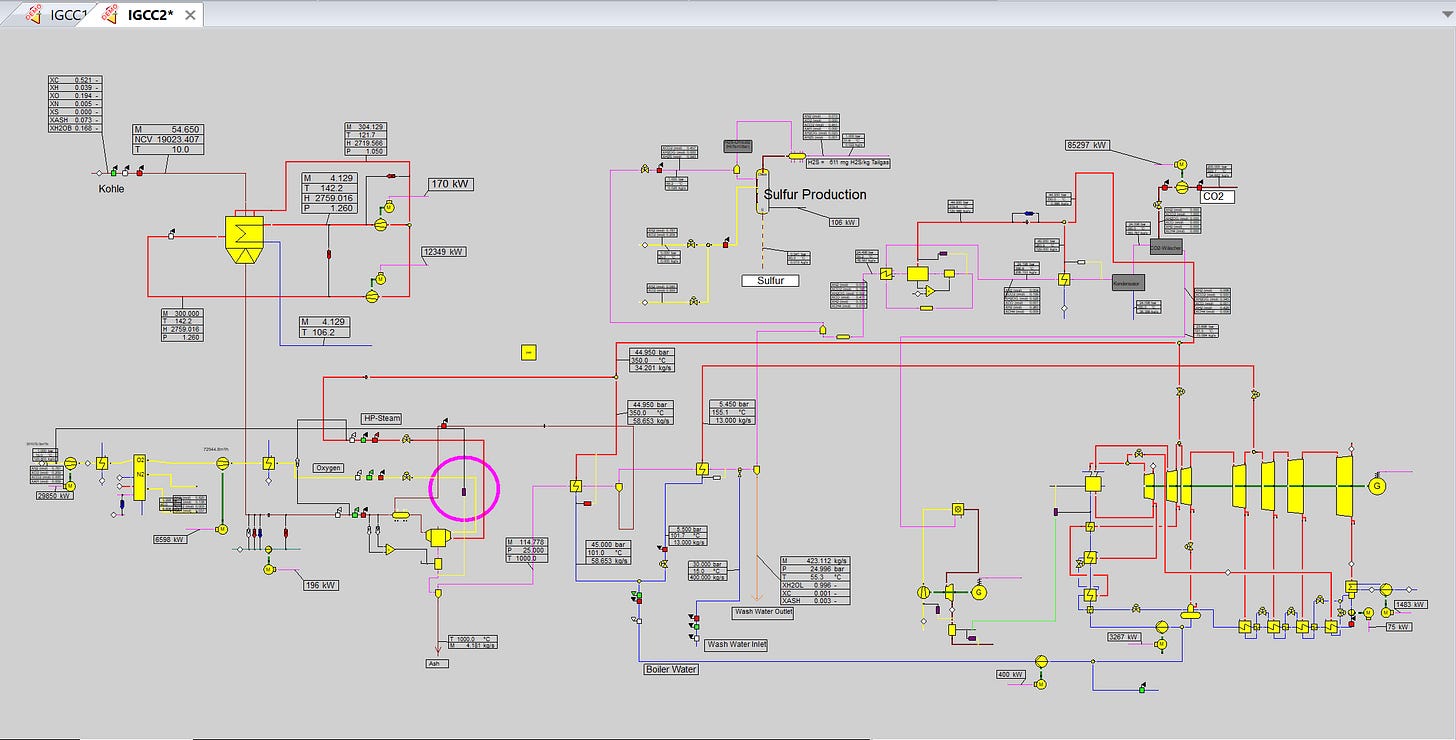Select the CO2 output label
This screenshot has width=1456, height=740.
(1218, 197)
